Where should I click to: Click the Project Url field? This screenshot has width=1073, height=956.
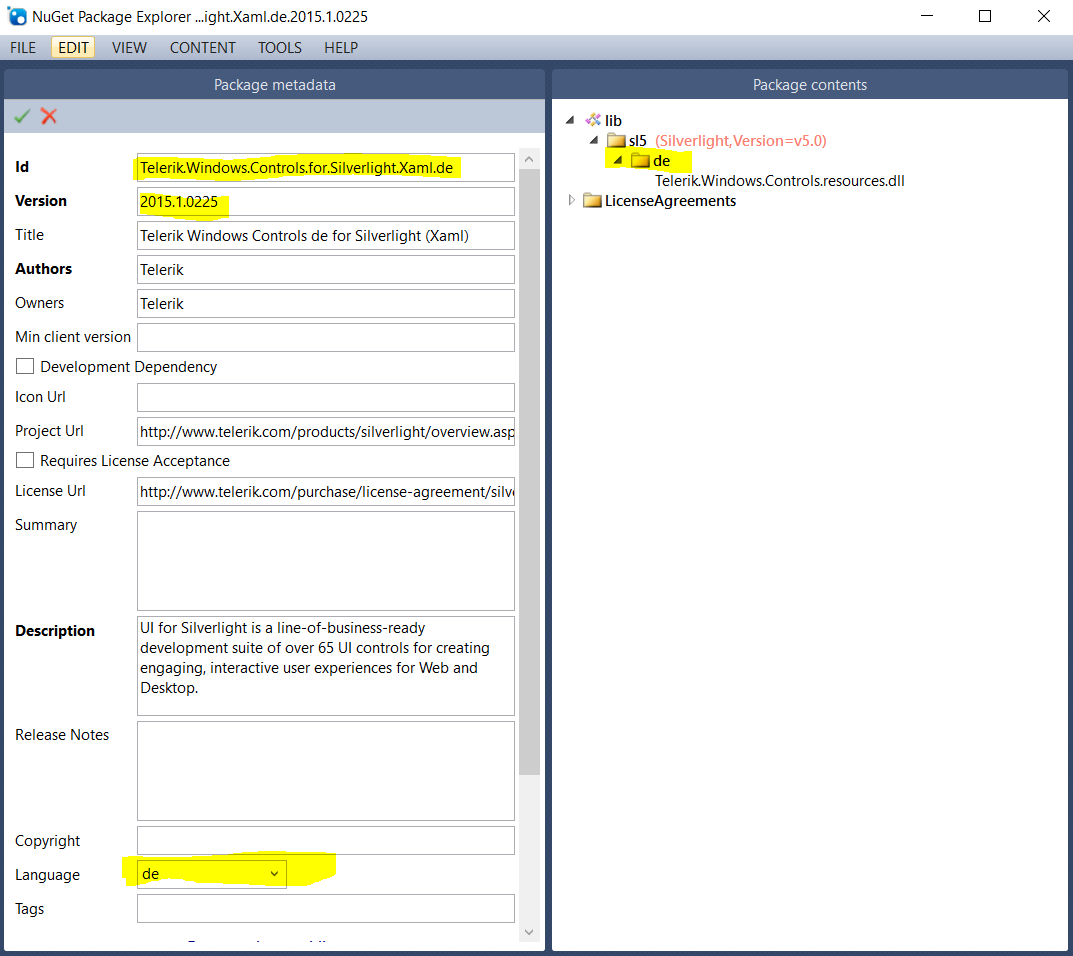pos(326,432)
